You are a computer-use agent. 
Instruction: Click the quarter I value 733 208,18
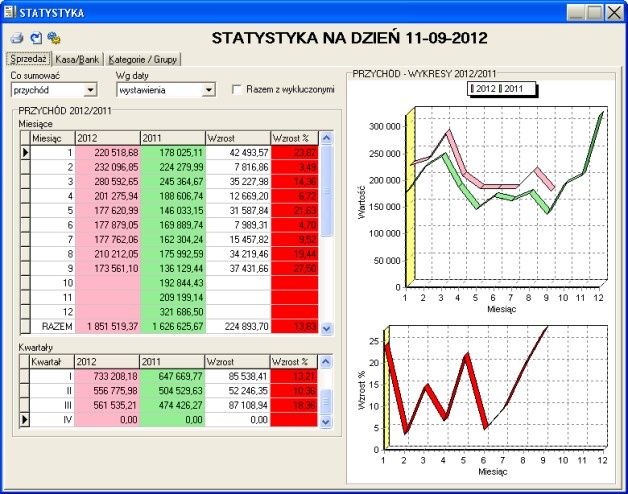(107, 376)
